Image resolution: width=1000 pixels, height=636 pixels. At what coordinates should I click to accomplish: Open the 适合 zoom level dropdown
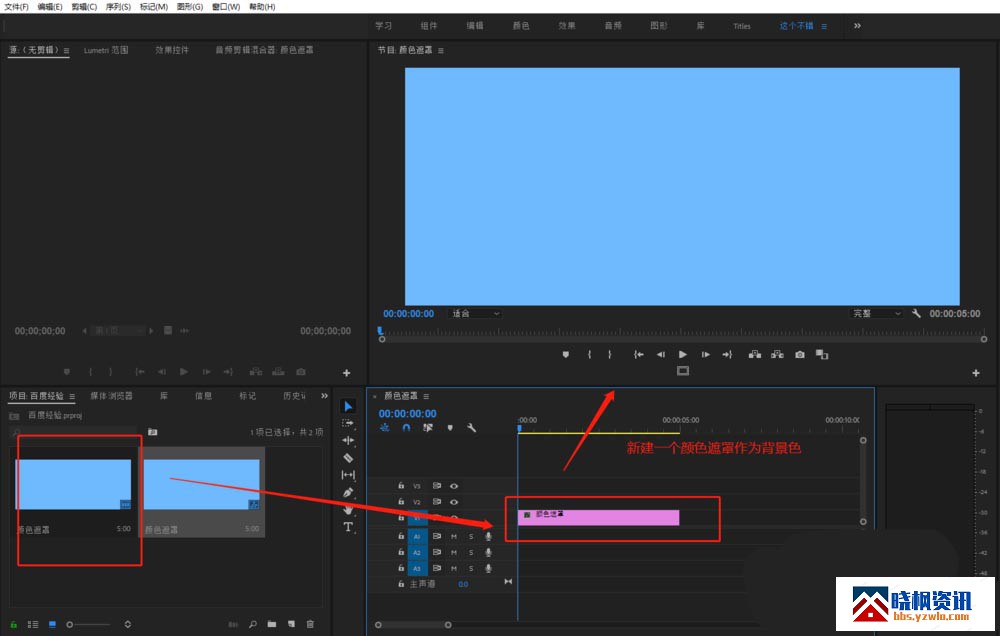475,313
